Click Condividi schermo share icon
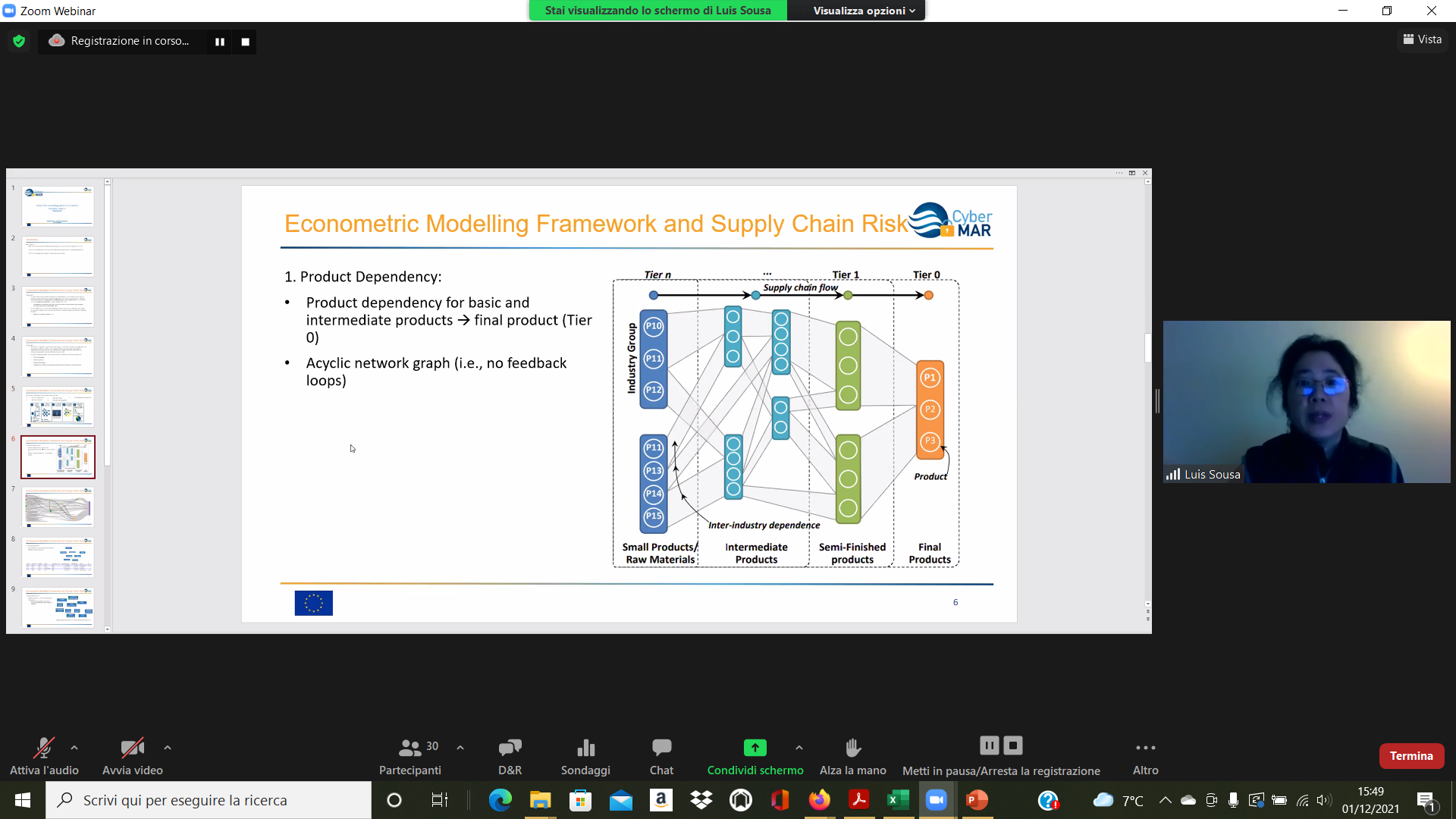1456x819 pixels. 755,748
